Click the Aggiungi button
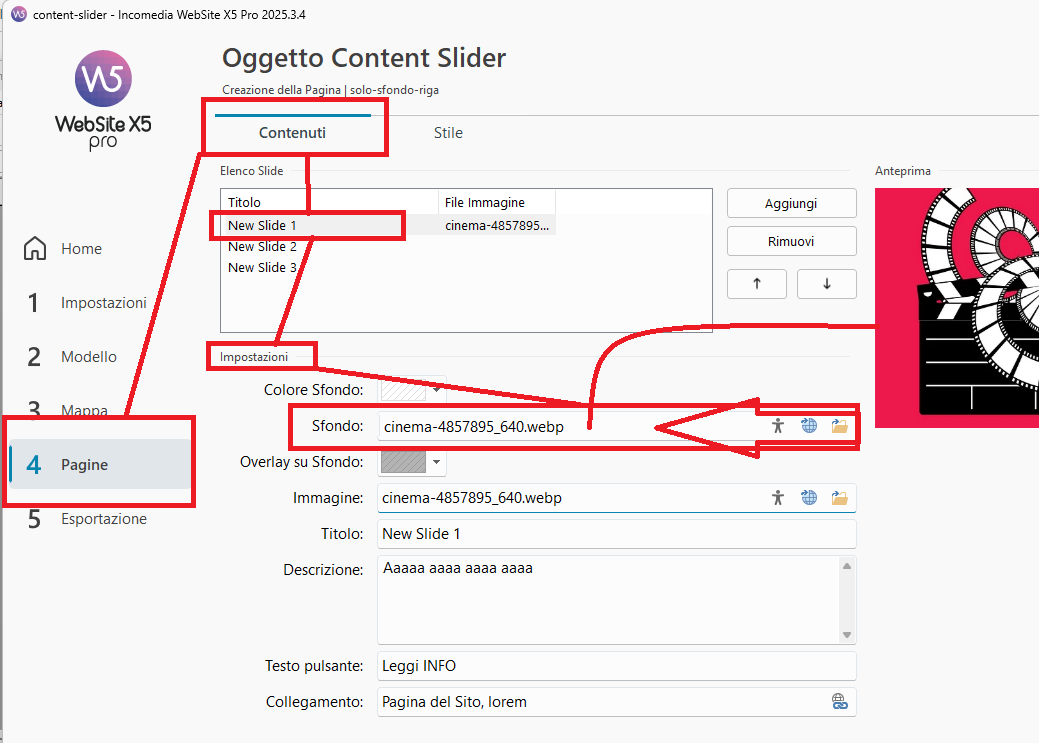 click(791, 203)
